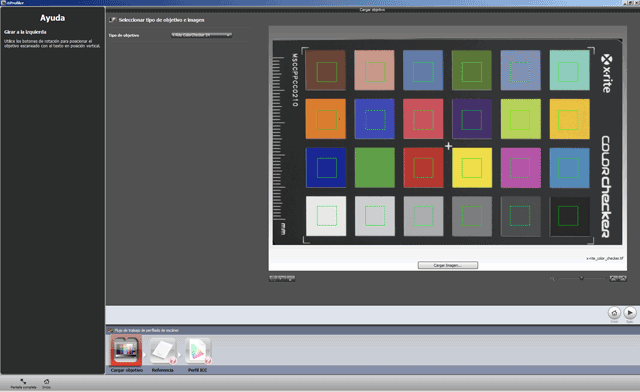Click the 'Tipo de objetivo' label
The image size is (640, 392).
tap(124, 36)
